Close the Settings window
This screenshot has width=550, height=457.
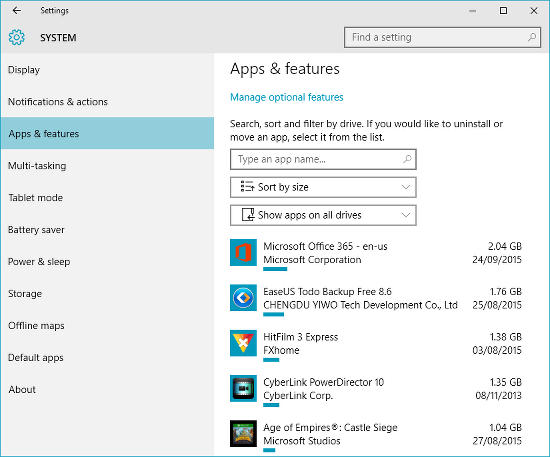click(534, 11)
